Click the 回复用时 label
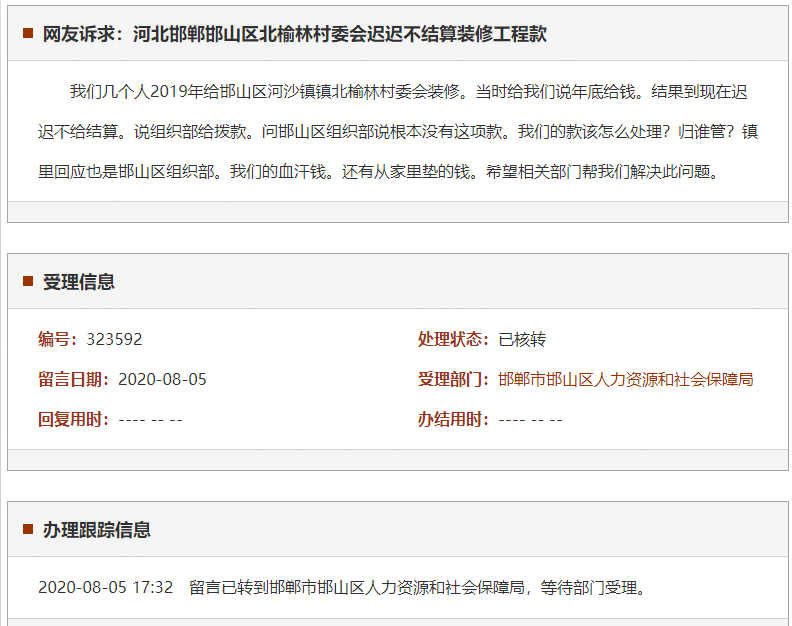Viewport: 792px width, 626px height. (x=74, y=419)
